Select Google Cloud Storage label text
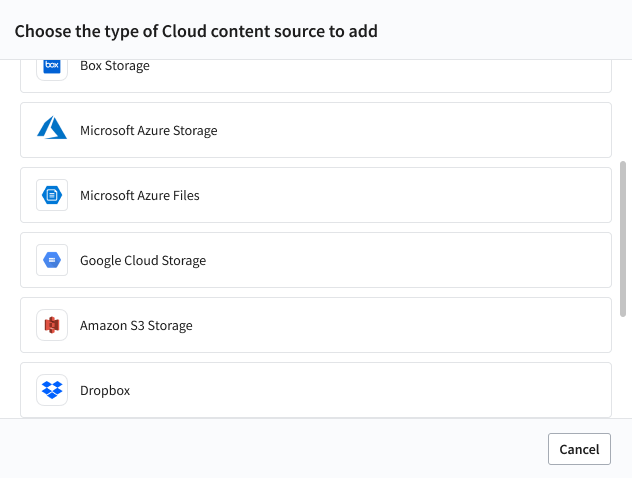The width and height of the screenshot is (632, 478). point(142,260)
